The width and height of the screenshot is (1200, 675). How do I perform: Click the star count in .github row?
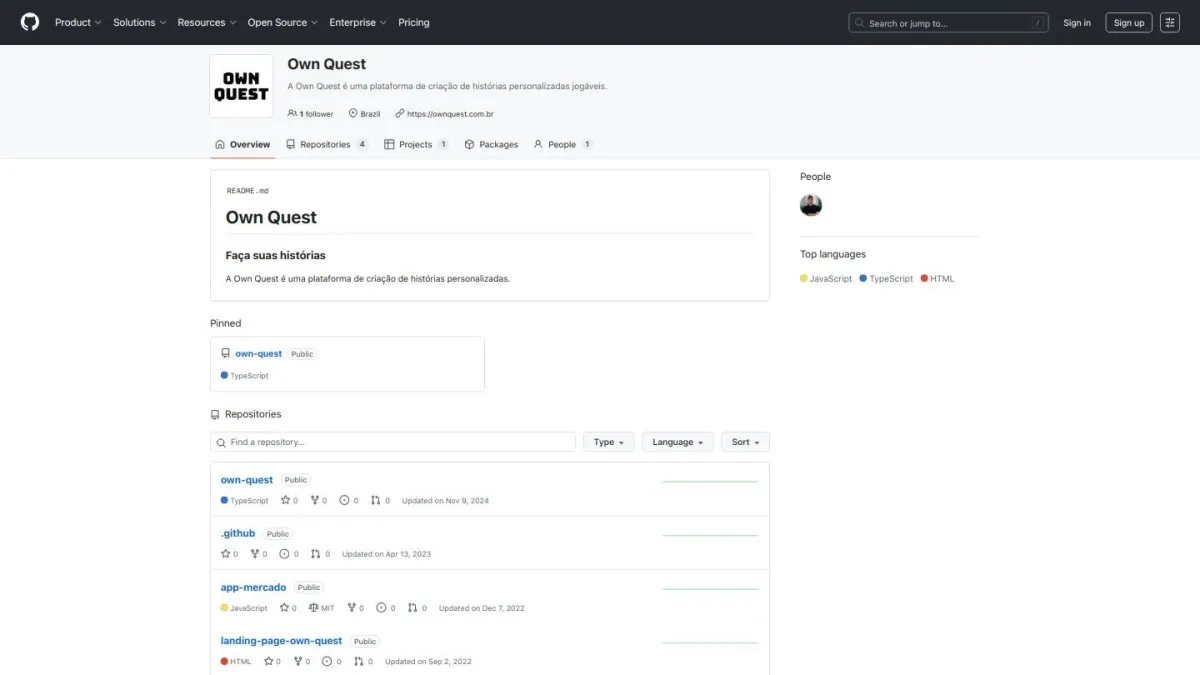pyautogui.click(x=229, y=554)
